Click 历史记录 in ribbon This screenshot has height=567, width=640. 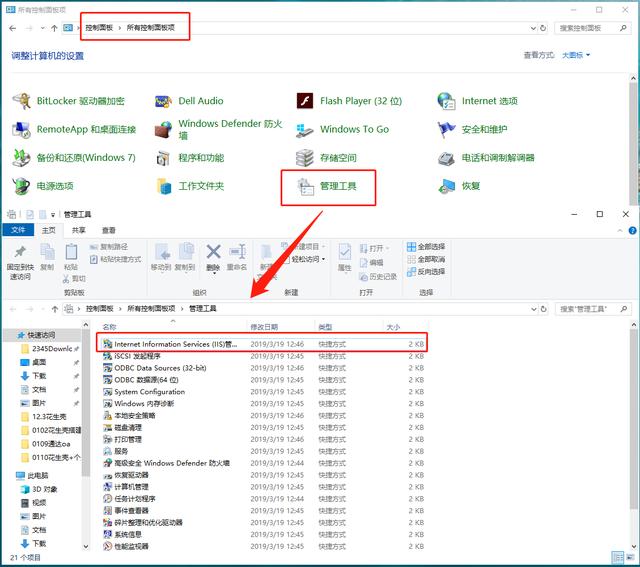coord(378,277)
